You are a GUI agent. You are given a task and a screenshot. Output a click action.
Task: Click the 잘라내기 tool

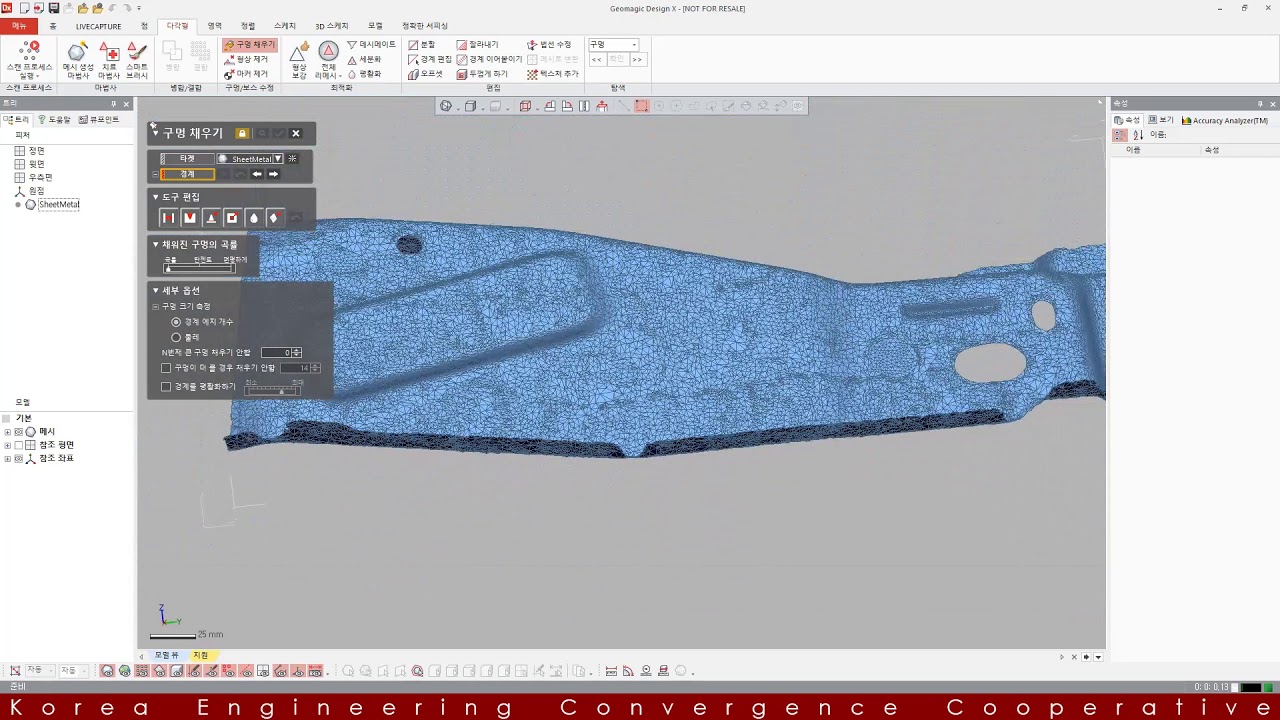[478, 45]
